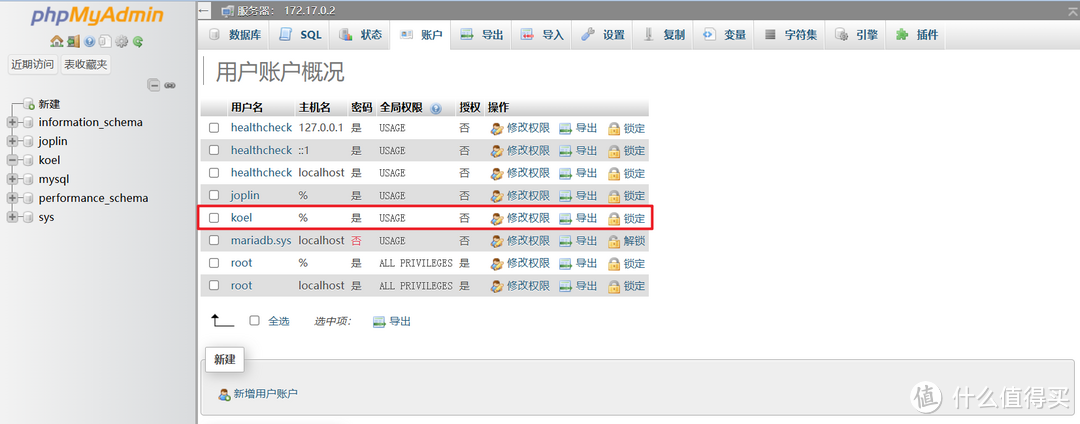This screenshot has height=424, width=1080.
Task: Collapse the navigation panel arrow
Action: tap(203, 10)
